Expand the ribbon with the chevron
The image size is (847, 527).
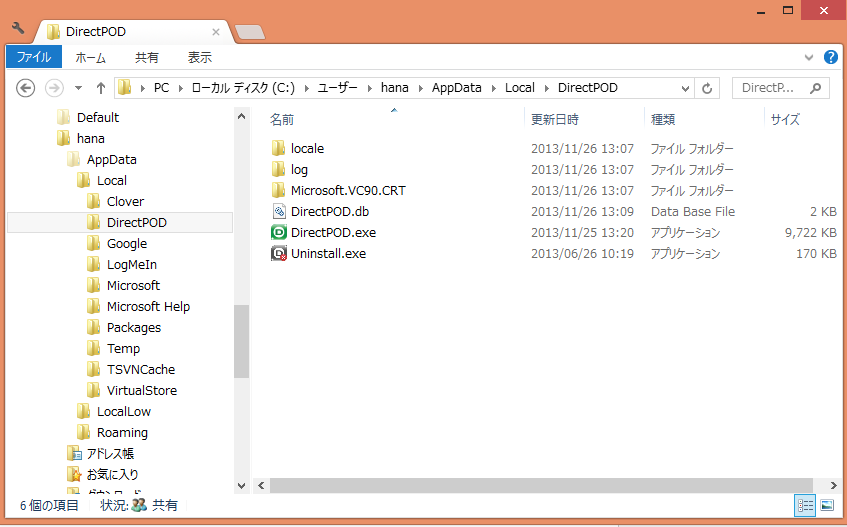tap(809, 58)
